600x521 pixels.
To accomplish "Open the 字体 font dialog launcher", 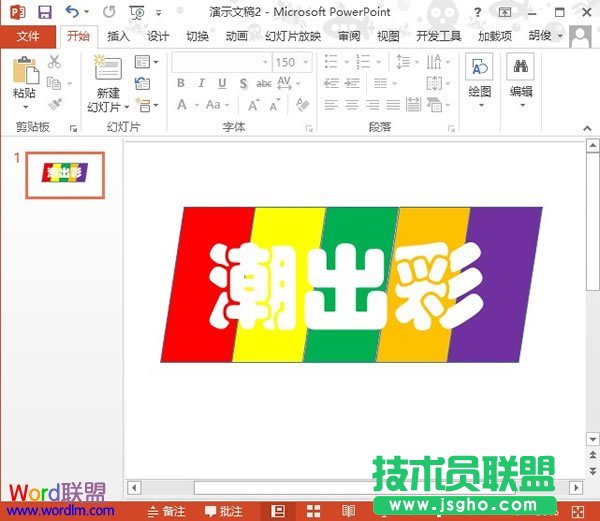I will click(309, 129).
